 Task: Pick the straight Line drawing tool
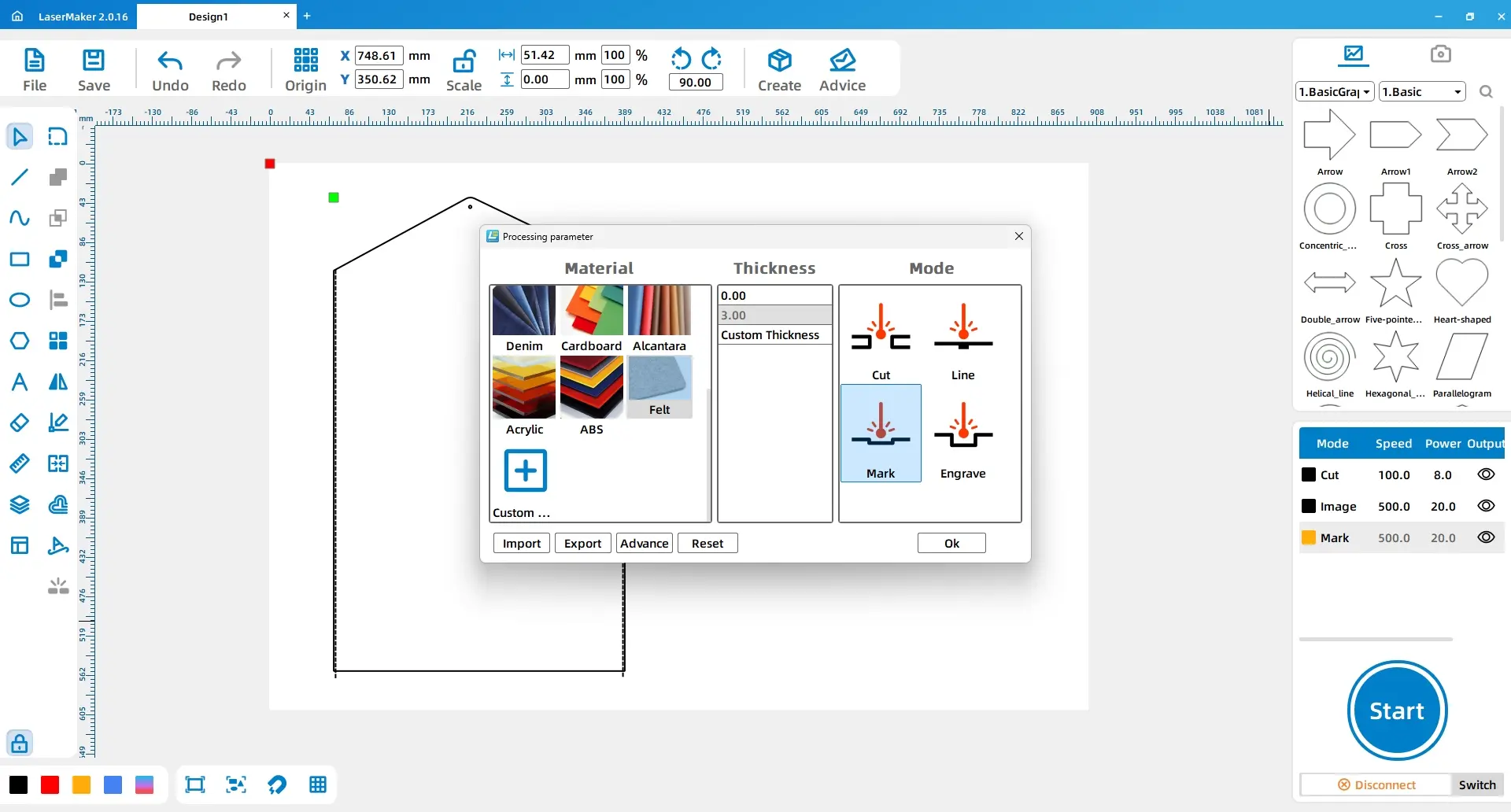click(x=20, y=177)
